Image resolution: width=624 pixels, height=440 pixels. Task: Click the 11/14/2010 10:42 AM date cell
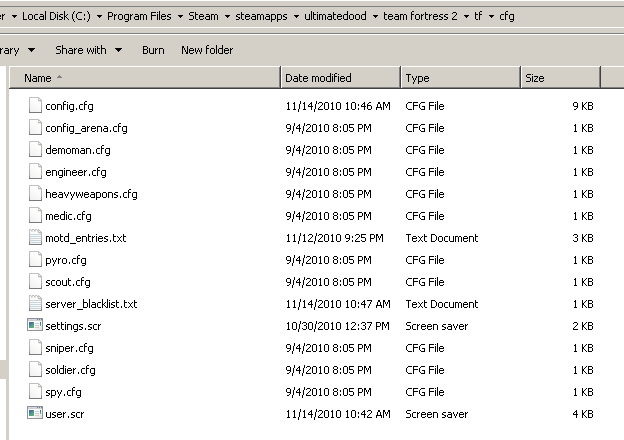[x=338, y=414]
